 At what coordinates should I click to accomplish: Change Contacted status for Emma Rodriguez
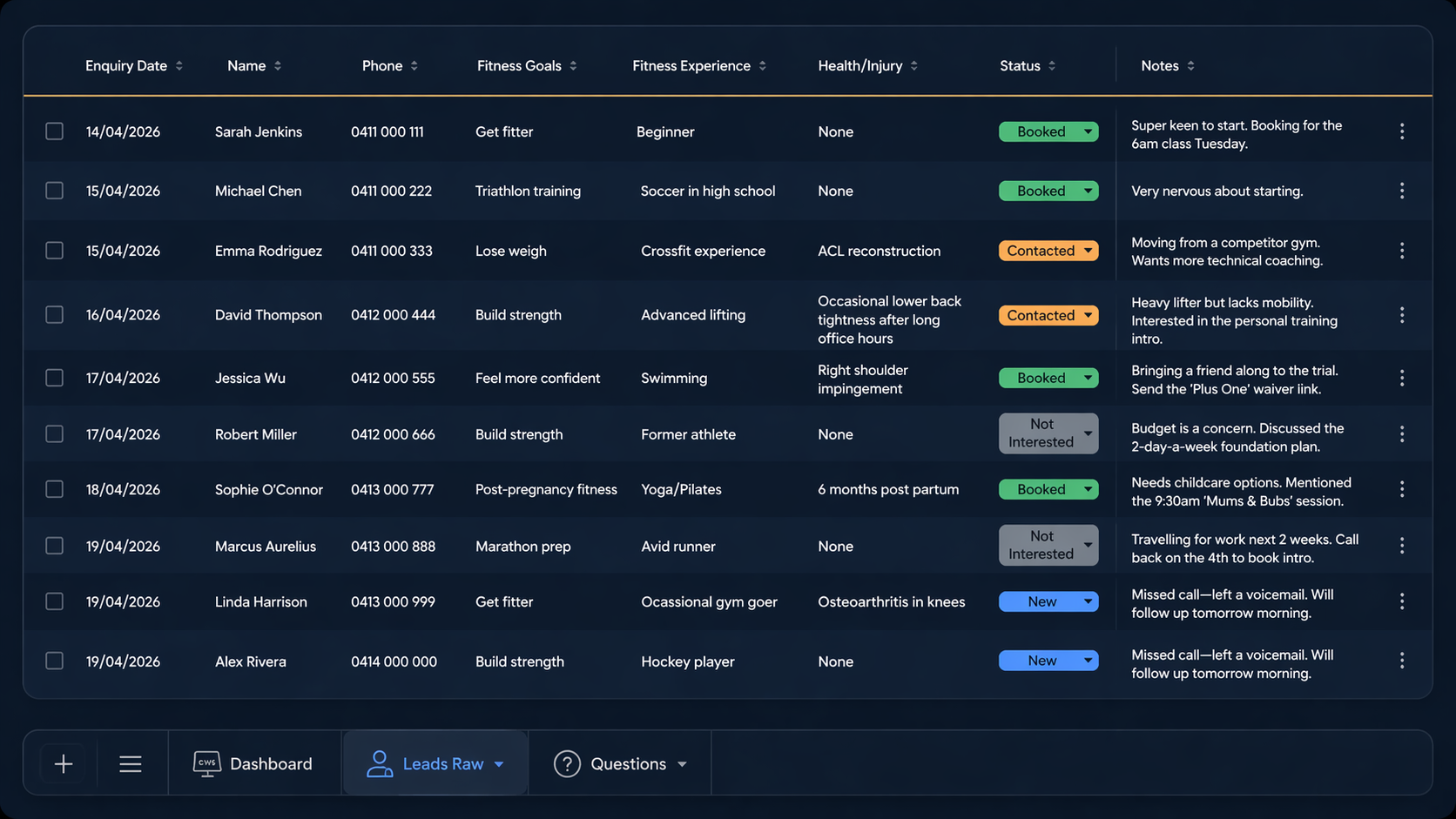pos(1048,251)
